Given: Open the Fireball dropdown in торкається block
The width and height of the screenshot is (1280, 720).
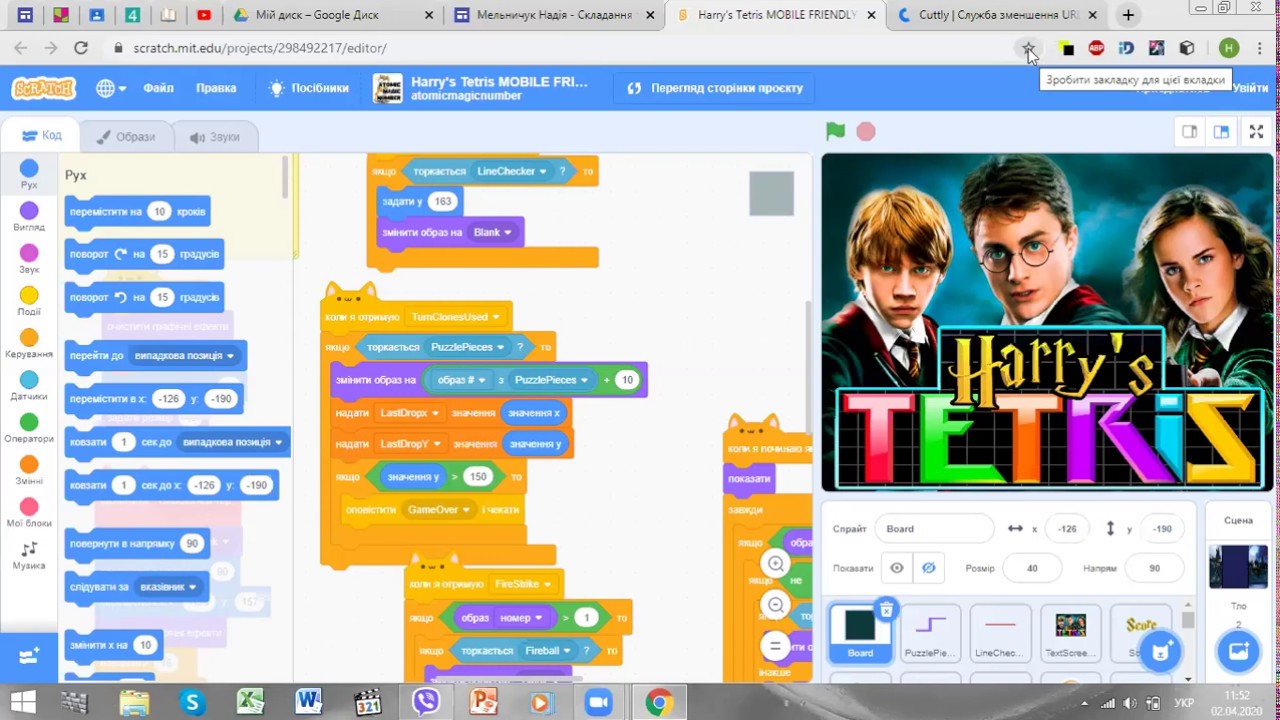Looking at the screenshot, I should pos(549,651).
